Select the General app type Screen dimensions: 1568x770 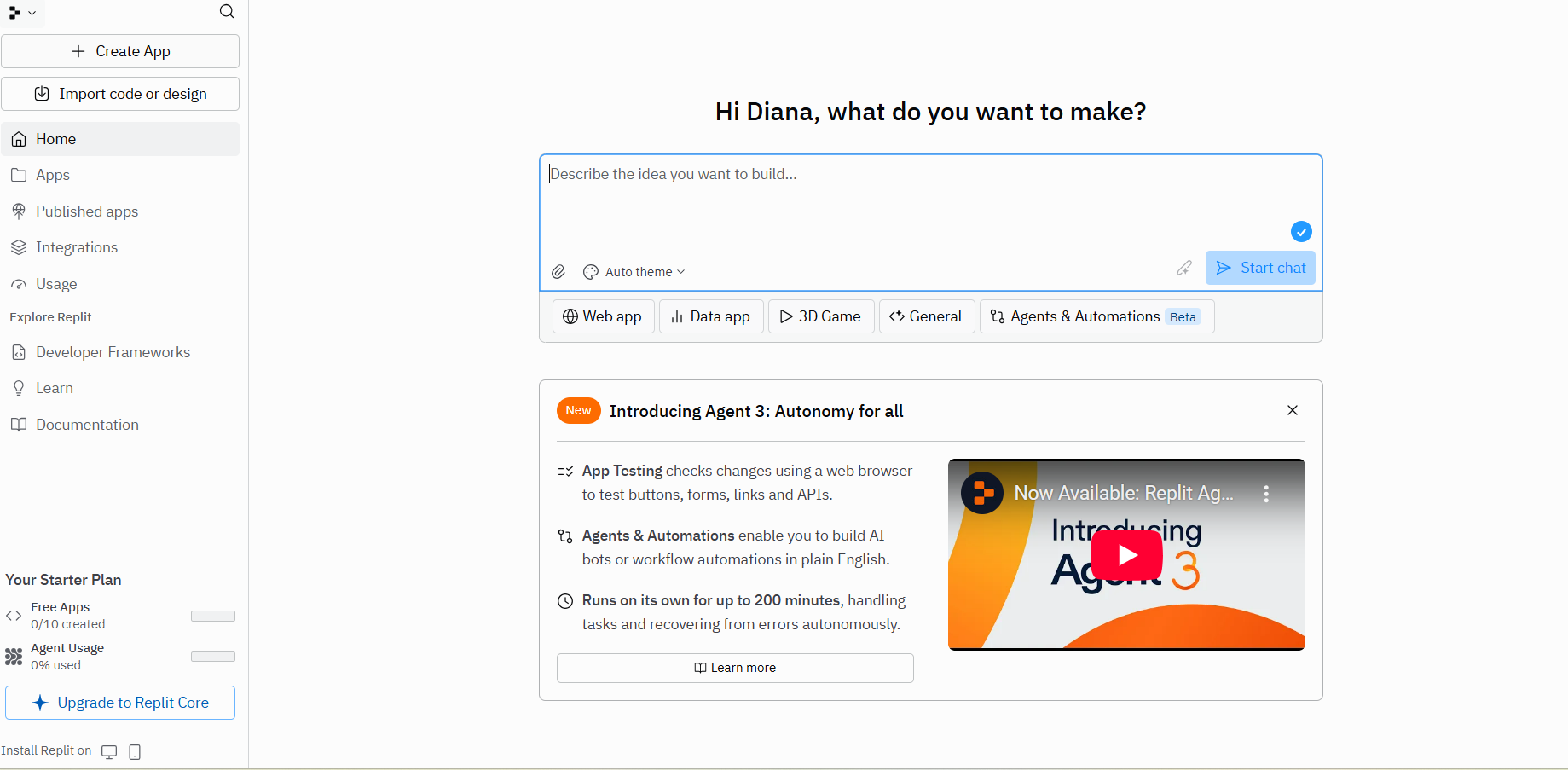(x=926, y=316)
